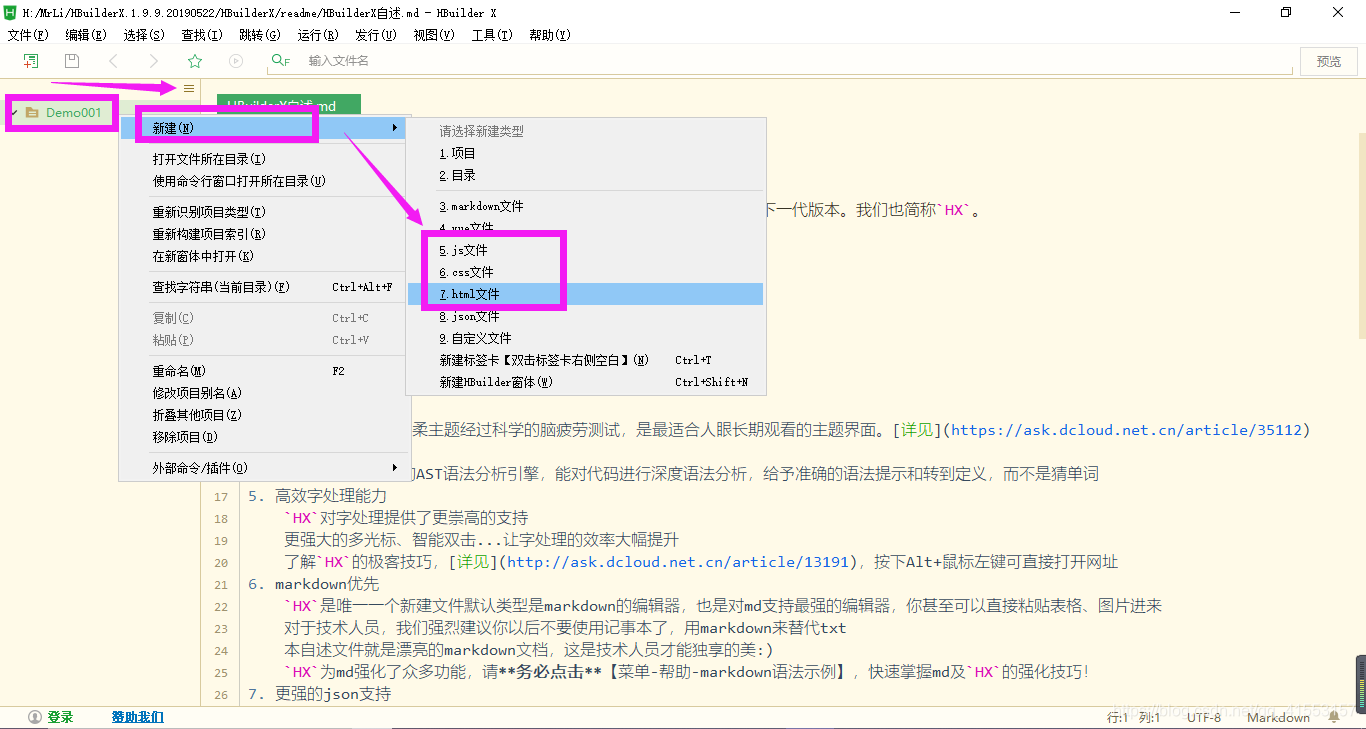Open the ask.dcloud.net.cn/article/13191 link
This screenshot has width=1366, height=729.
pos(678,562)
